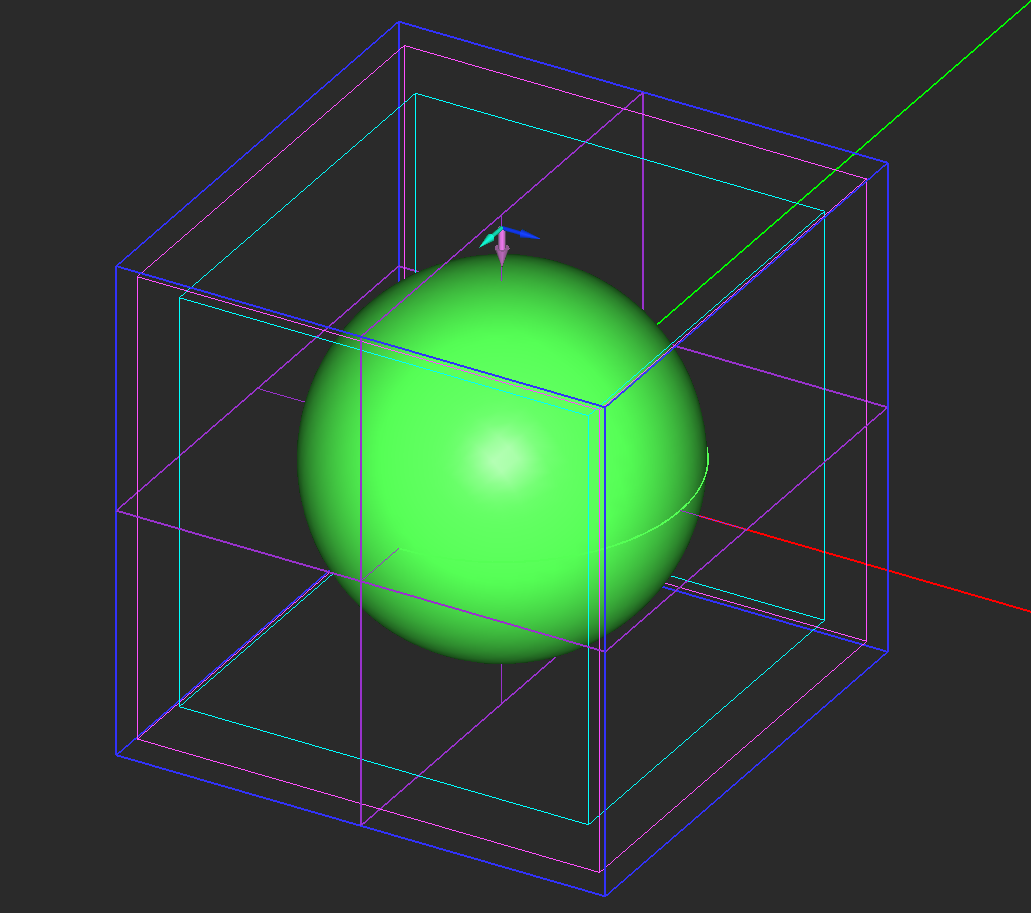Select the green sphere object

pyautogui.click(x=502, y=459)
